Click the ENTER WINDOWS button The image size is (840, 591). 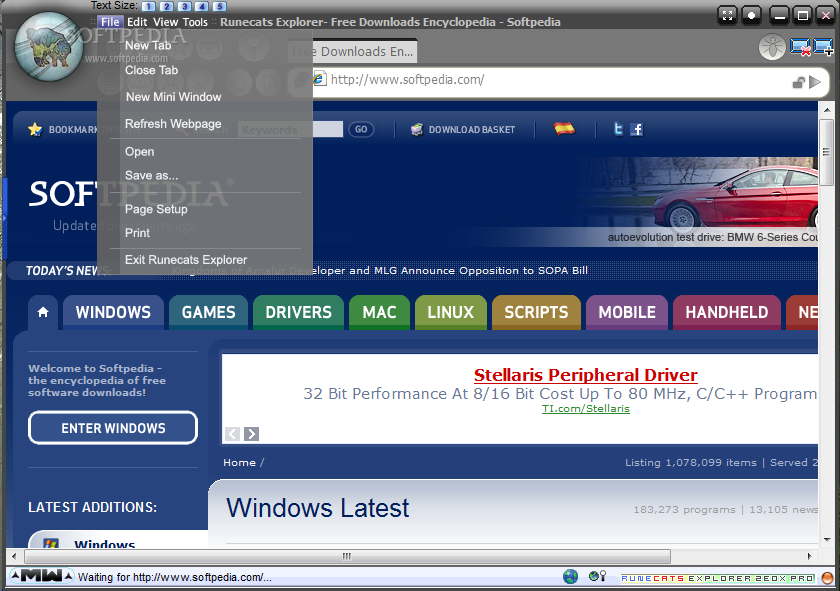click(113, 428)
